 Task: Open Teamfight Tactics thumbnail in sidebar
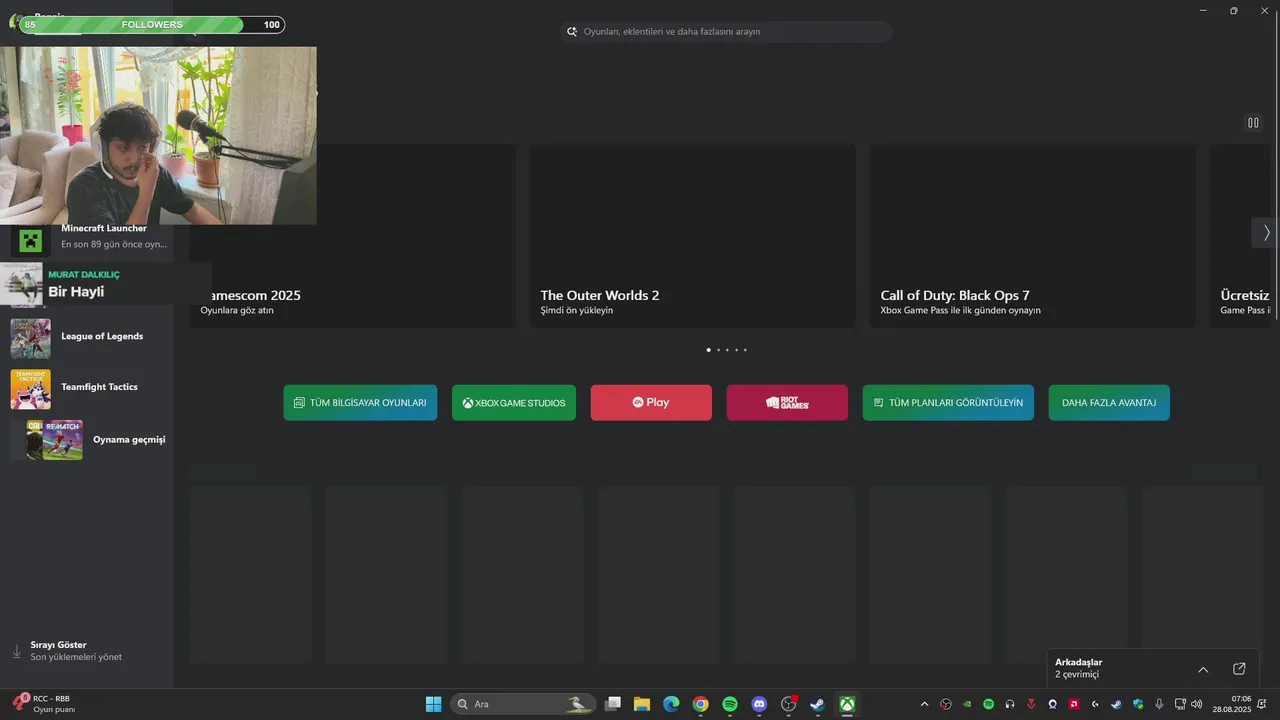(x=30, y=389)
